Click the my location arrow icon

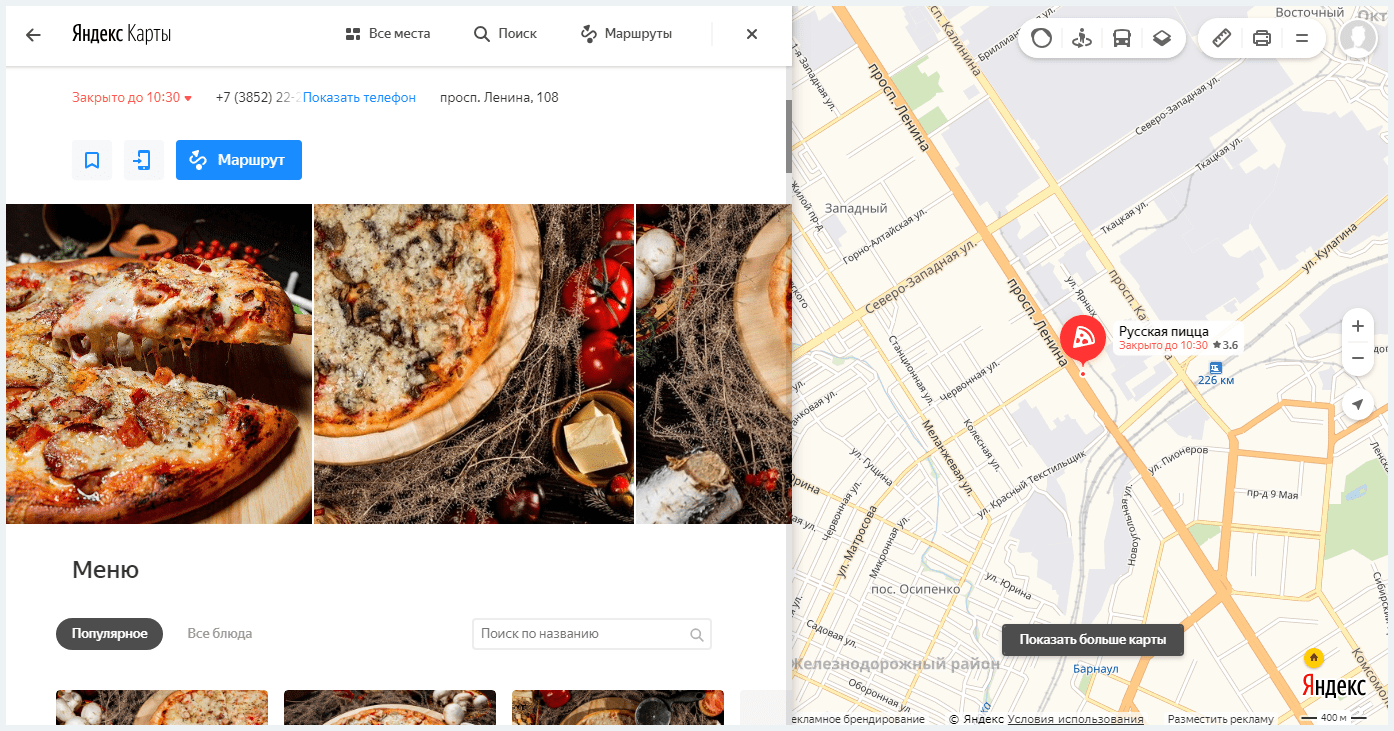point(1357,405)
